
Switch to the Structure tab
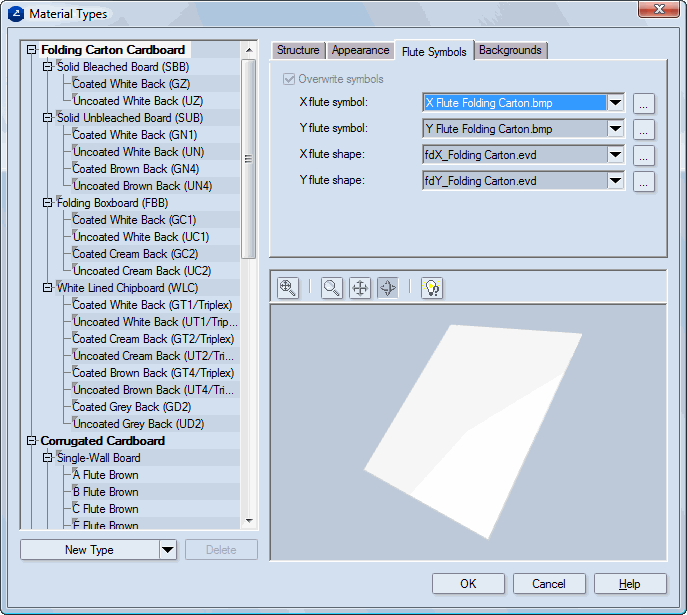(298, 50)
